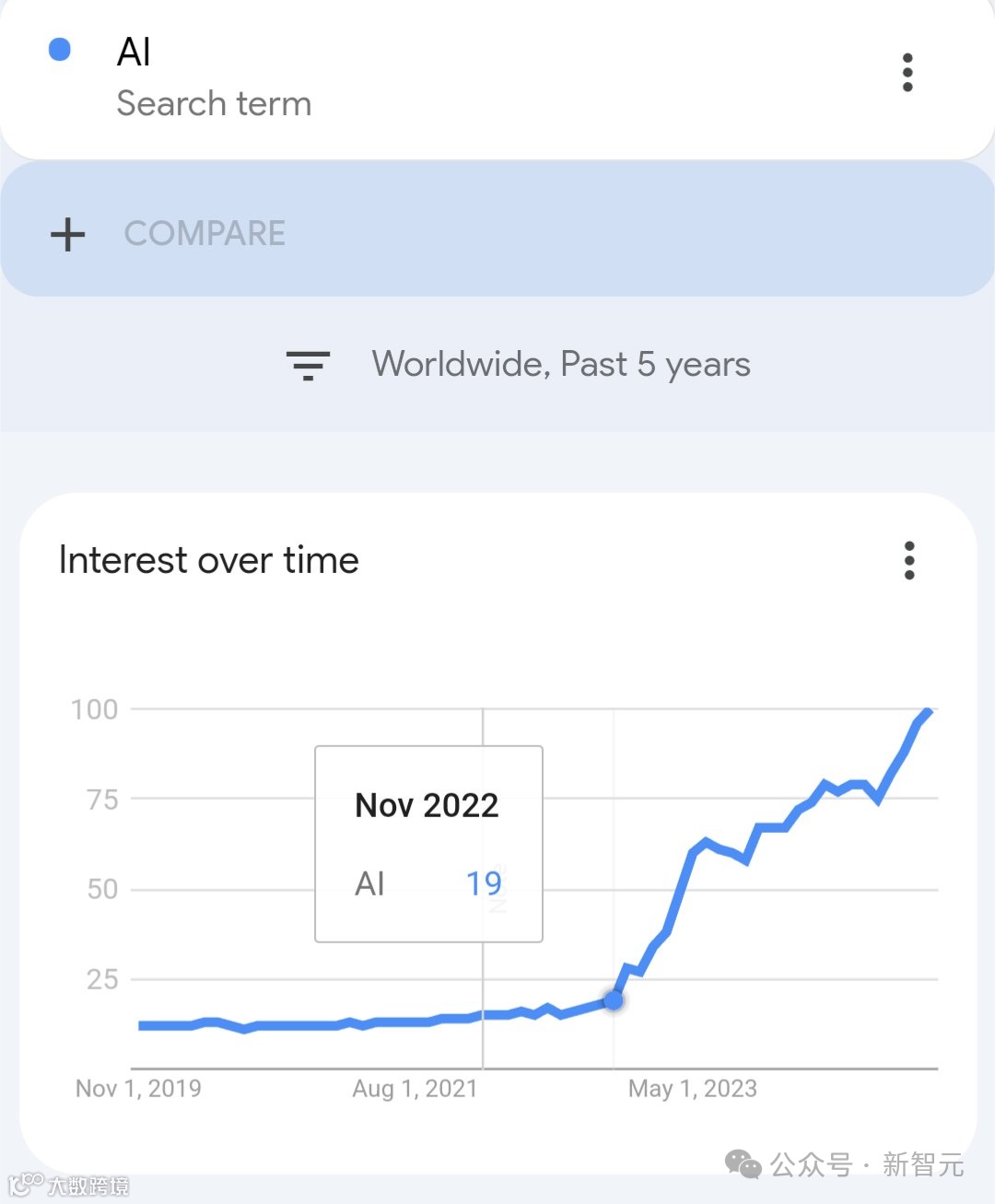Select the highlighted Nov 2022 data point
The width and height of the screenshot is (995, 1204).
614,999
